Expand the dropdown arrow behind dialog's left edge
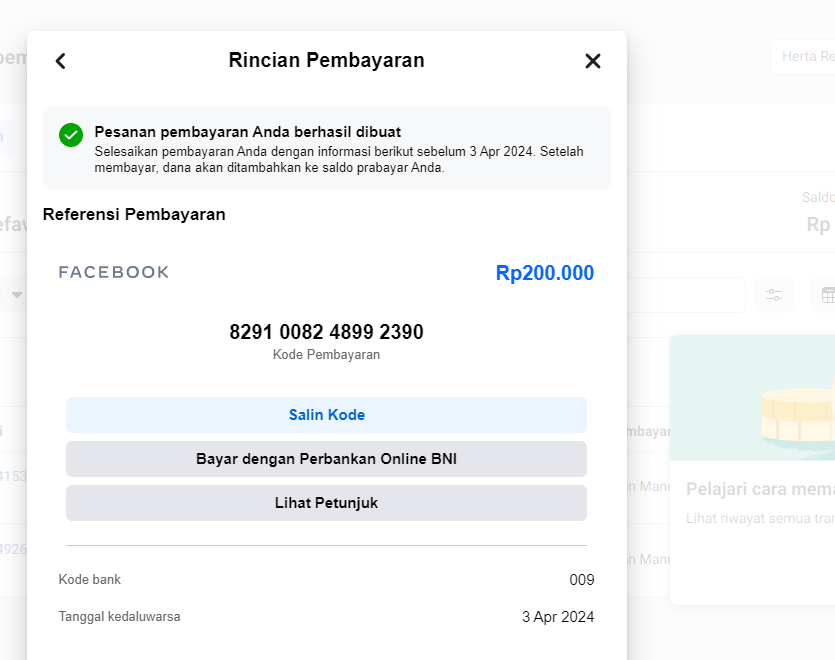 tap(17, 295)
